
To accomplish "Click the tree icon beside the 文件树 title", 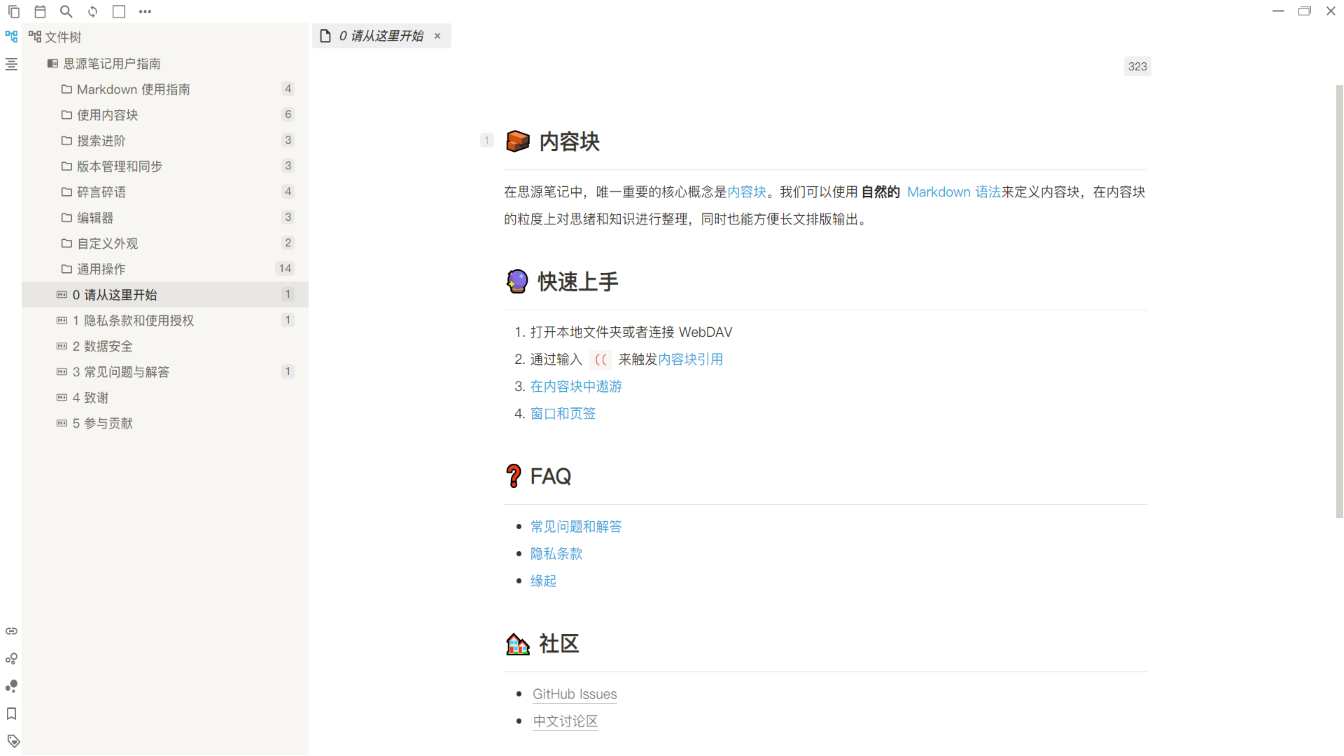I will (35, 37).
